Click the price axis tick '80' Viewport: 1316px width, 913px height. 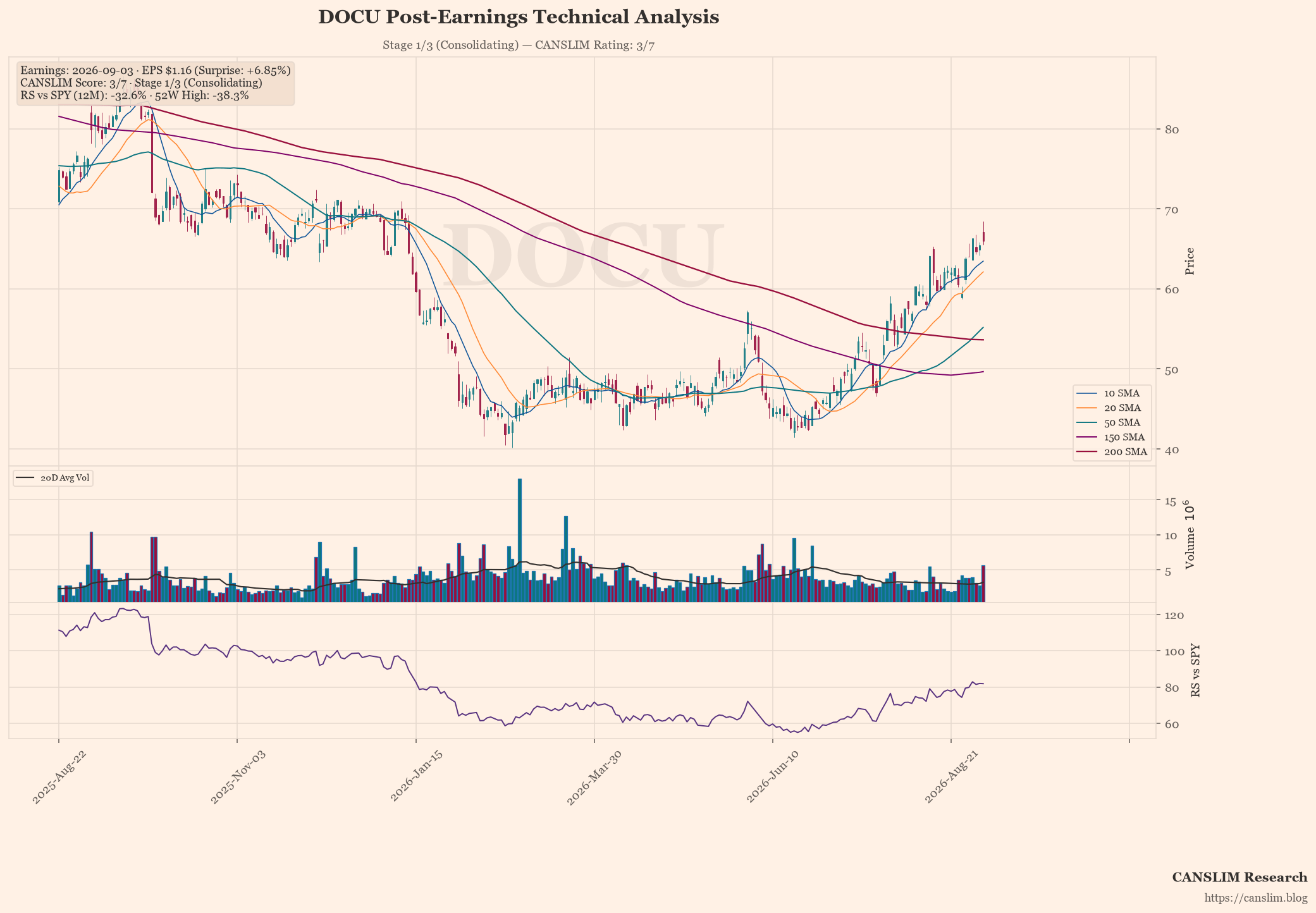click(1171, 130)
